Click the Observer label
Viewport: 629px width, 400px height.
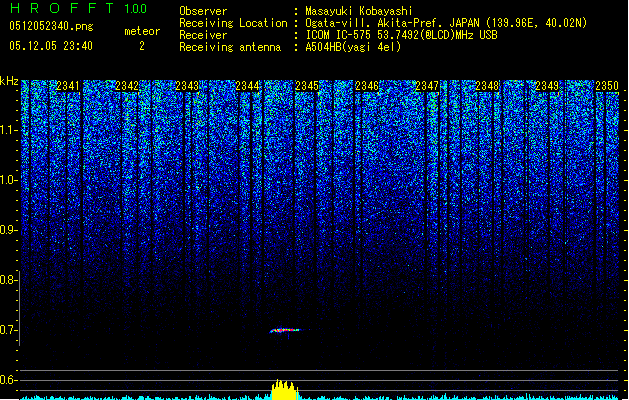pos(203,11)
